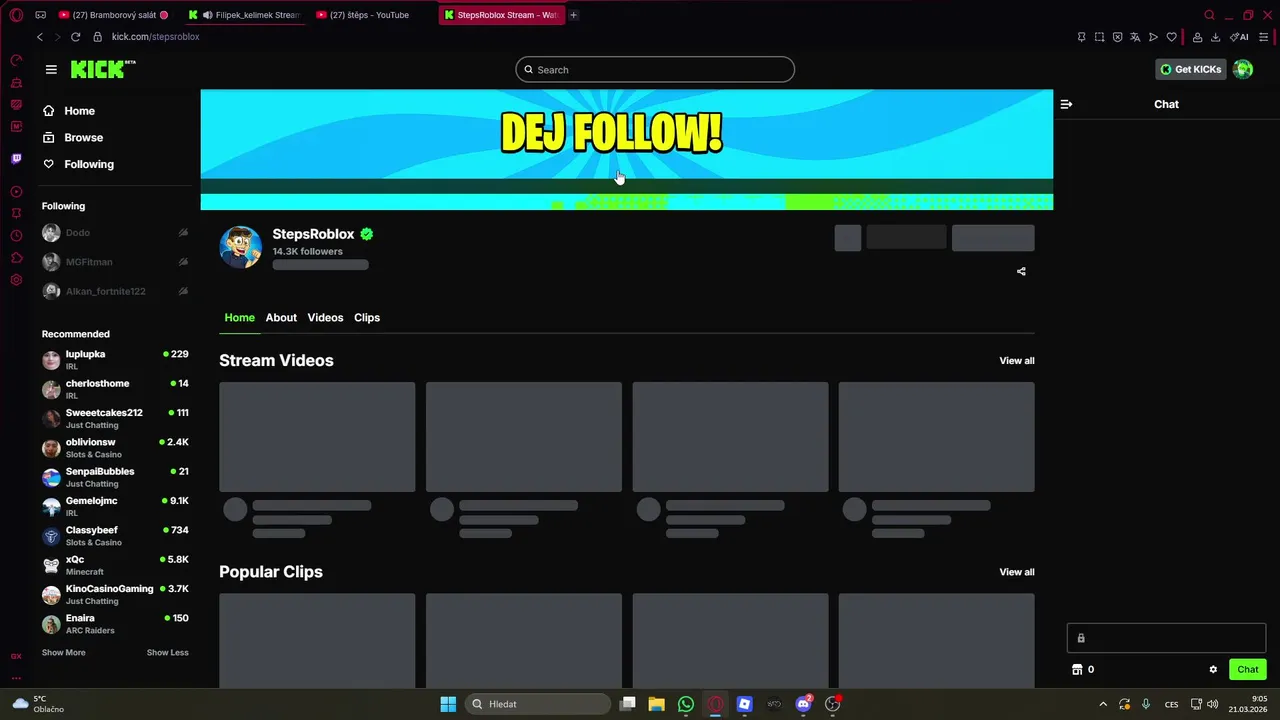Switch to Filipek_kelimek Stream tab
The height and width of the screenshot is (720, 1280).
245,15
